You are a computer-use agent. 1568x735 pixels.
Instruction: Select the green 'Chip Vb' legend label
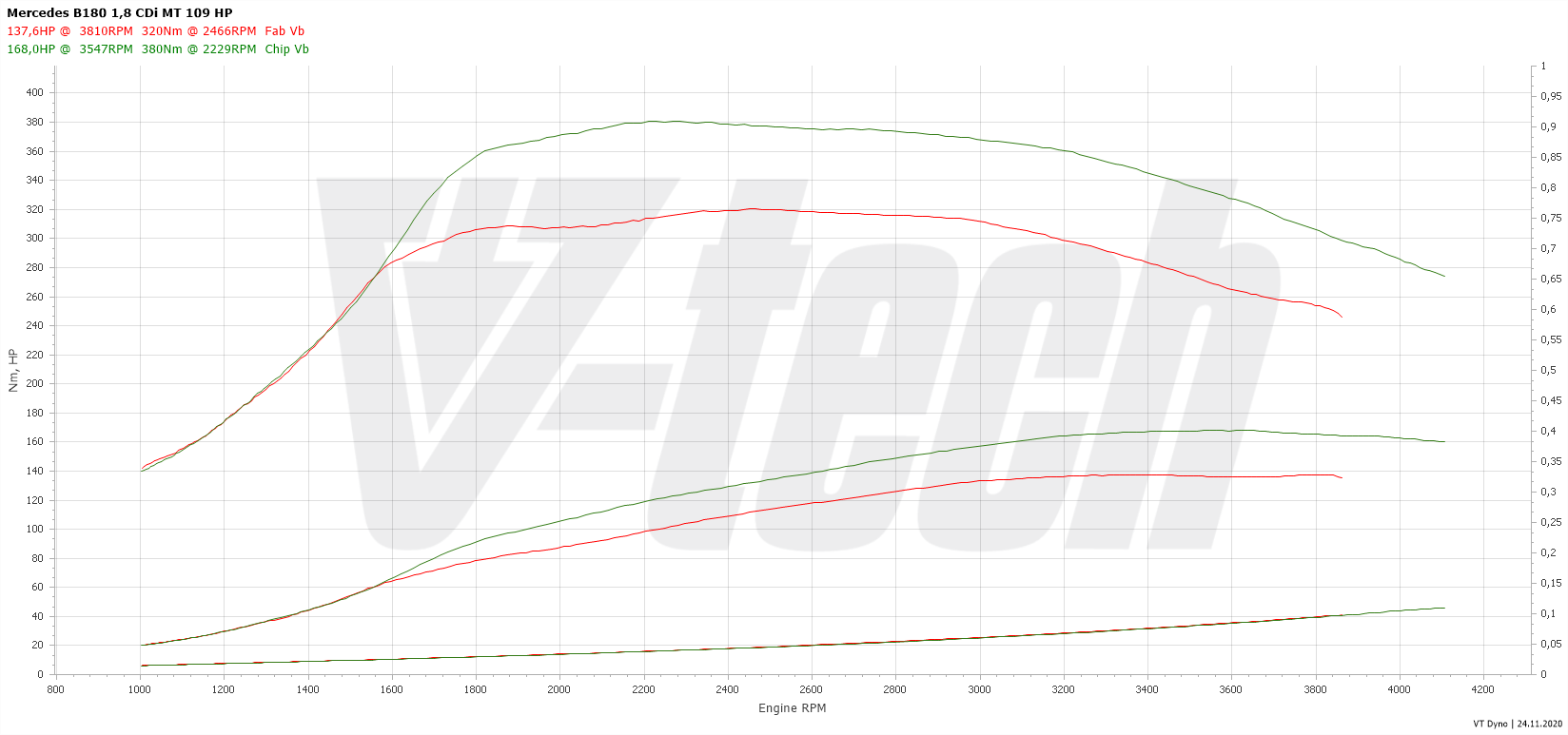286,49
